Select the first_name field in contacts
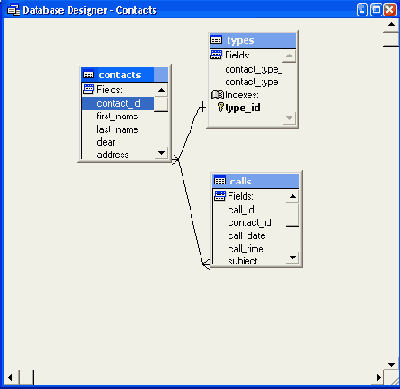 [x=117, y=116]
